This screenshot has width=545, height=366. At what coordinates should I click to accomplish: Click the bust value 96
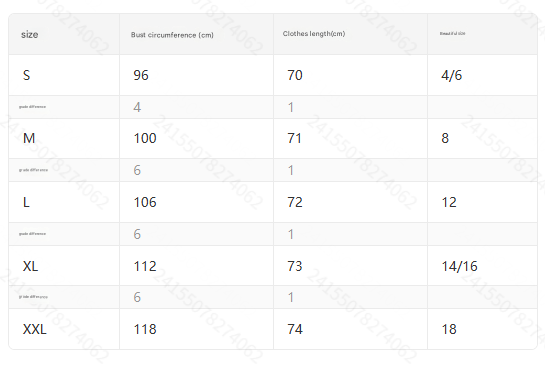(x=141, y=75)
